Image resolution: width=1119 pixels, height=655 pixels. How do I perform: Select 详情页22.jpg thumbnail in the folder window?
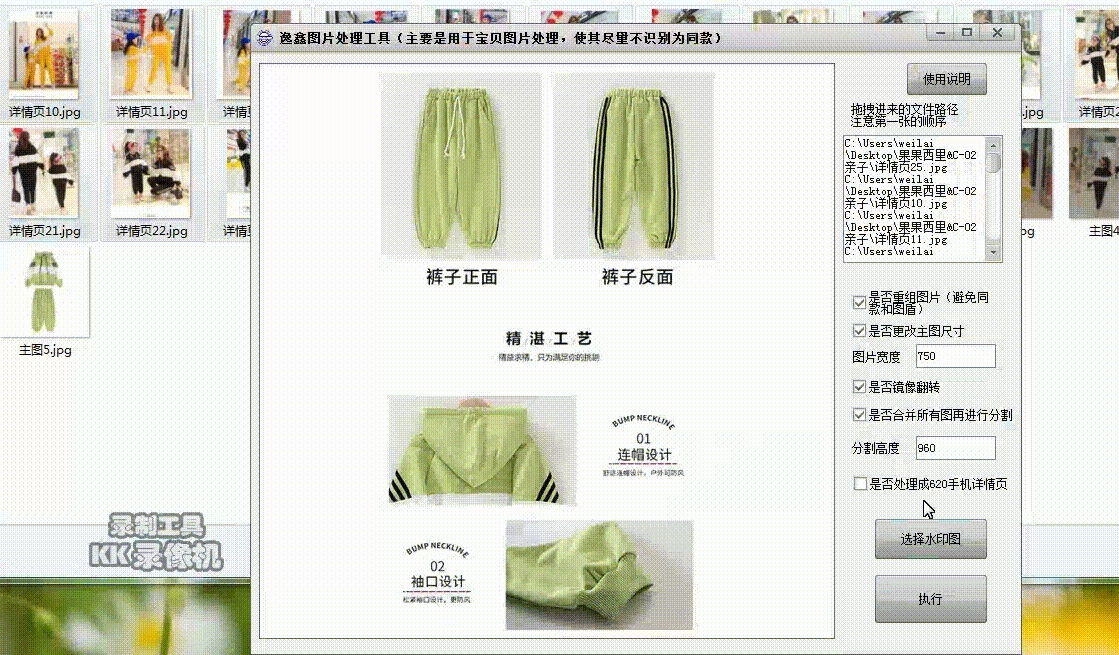[x=151, y=173]
